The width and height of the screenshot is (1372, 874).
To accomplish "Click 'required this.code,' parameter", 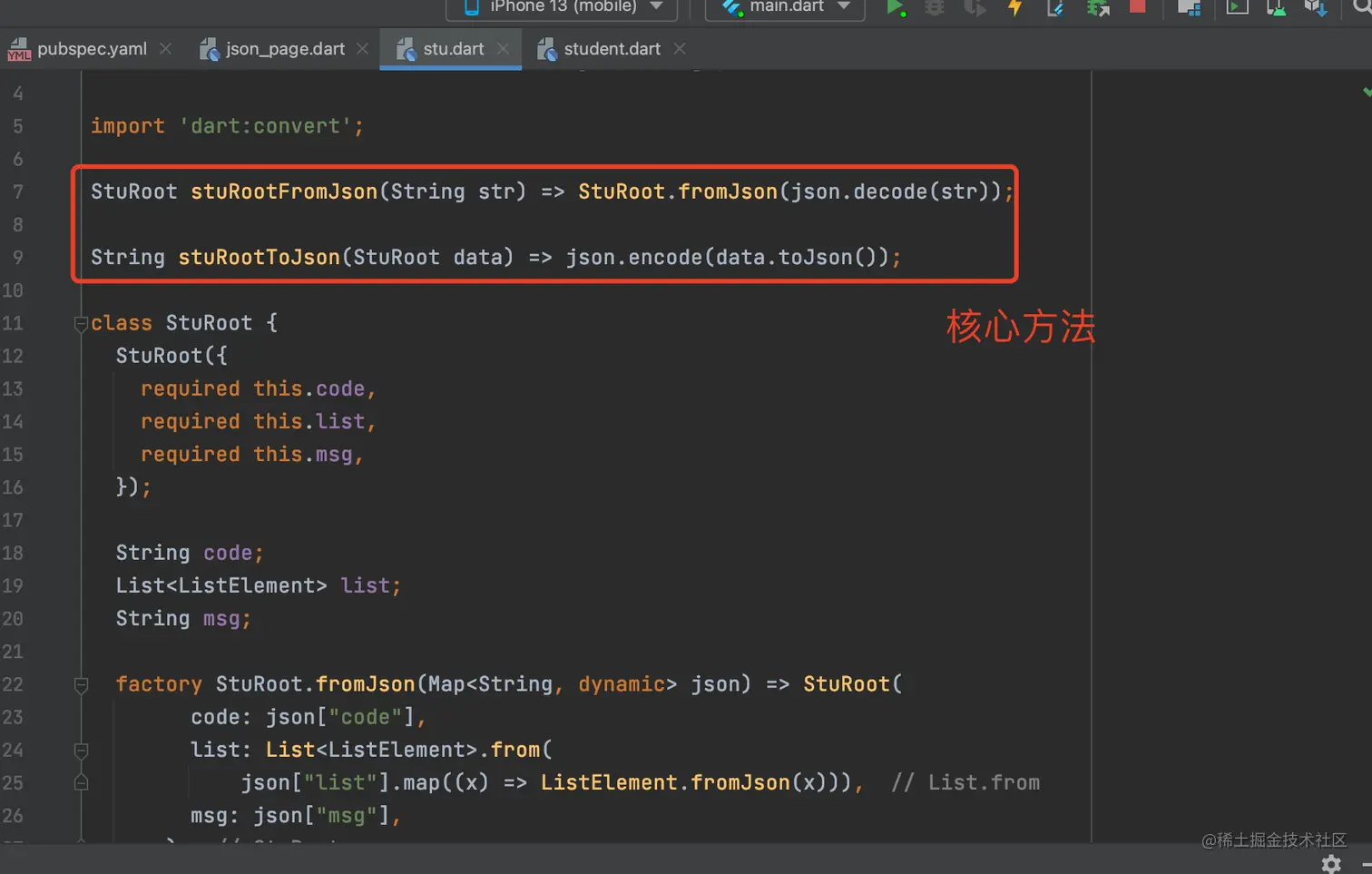I will tap(258, 388).
